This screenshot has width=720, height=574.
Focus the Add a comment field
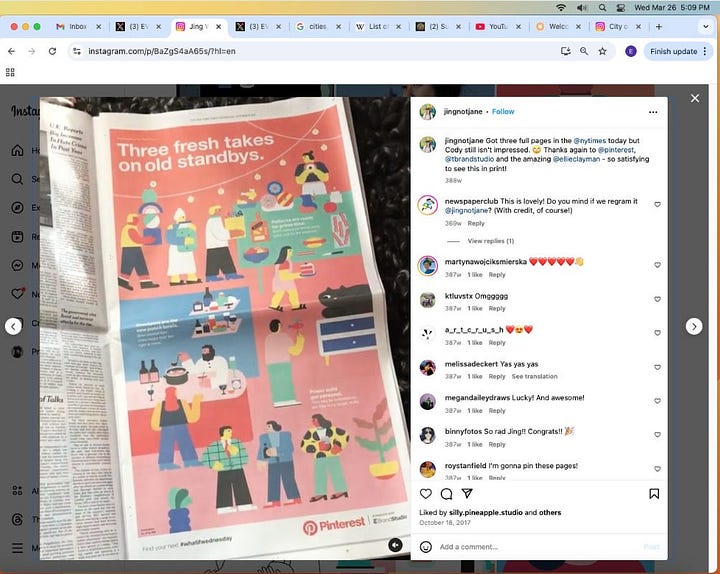[x=537, y=547]
